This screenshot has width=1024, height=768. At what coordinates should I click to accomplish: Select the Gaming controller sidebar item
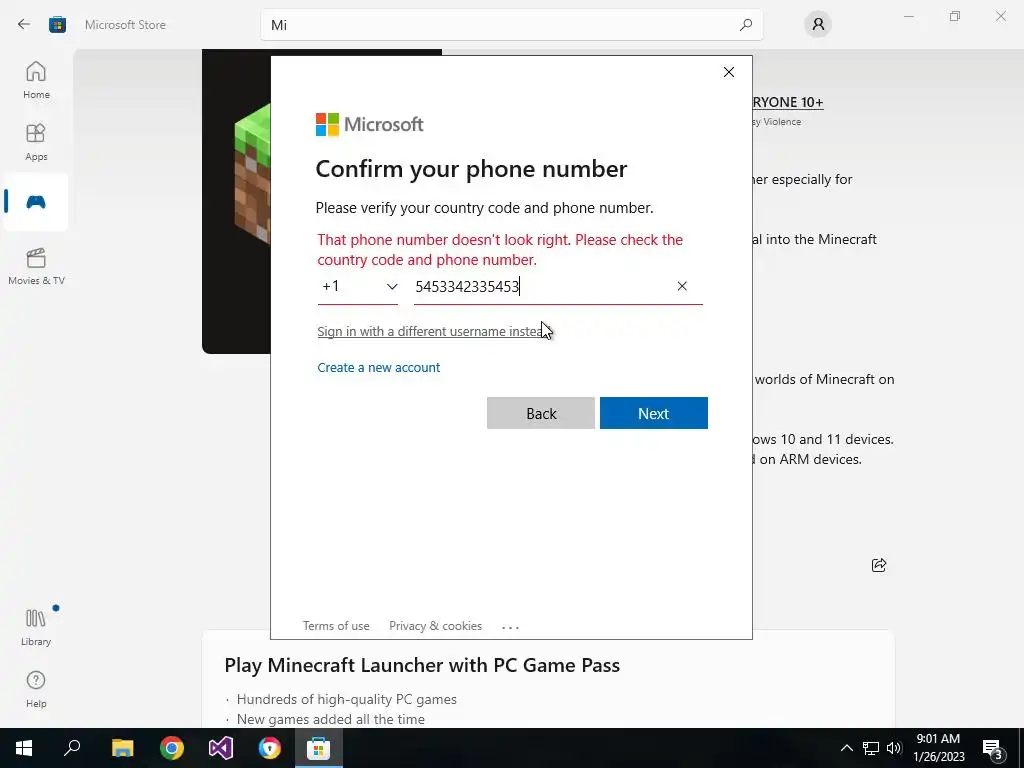pyautogui.click(x=36, y=202)
